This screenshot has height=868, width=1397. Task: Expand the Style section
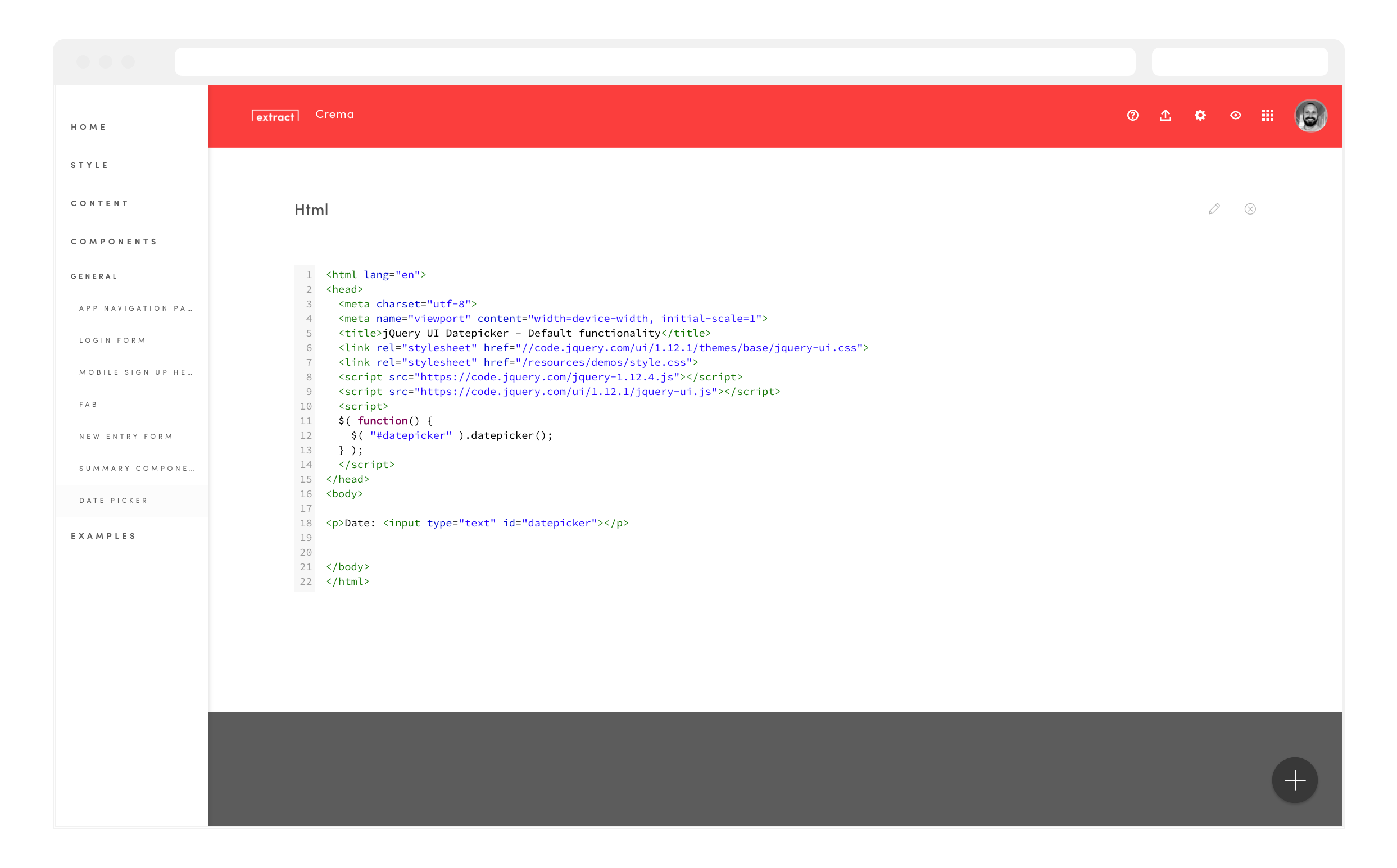(89, 165)
